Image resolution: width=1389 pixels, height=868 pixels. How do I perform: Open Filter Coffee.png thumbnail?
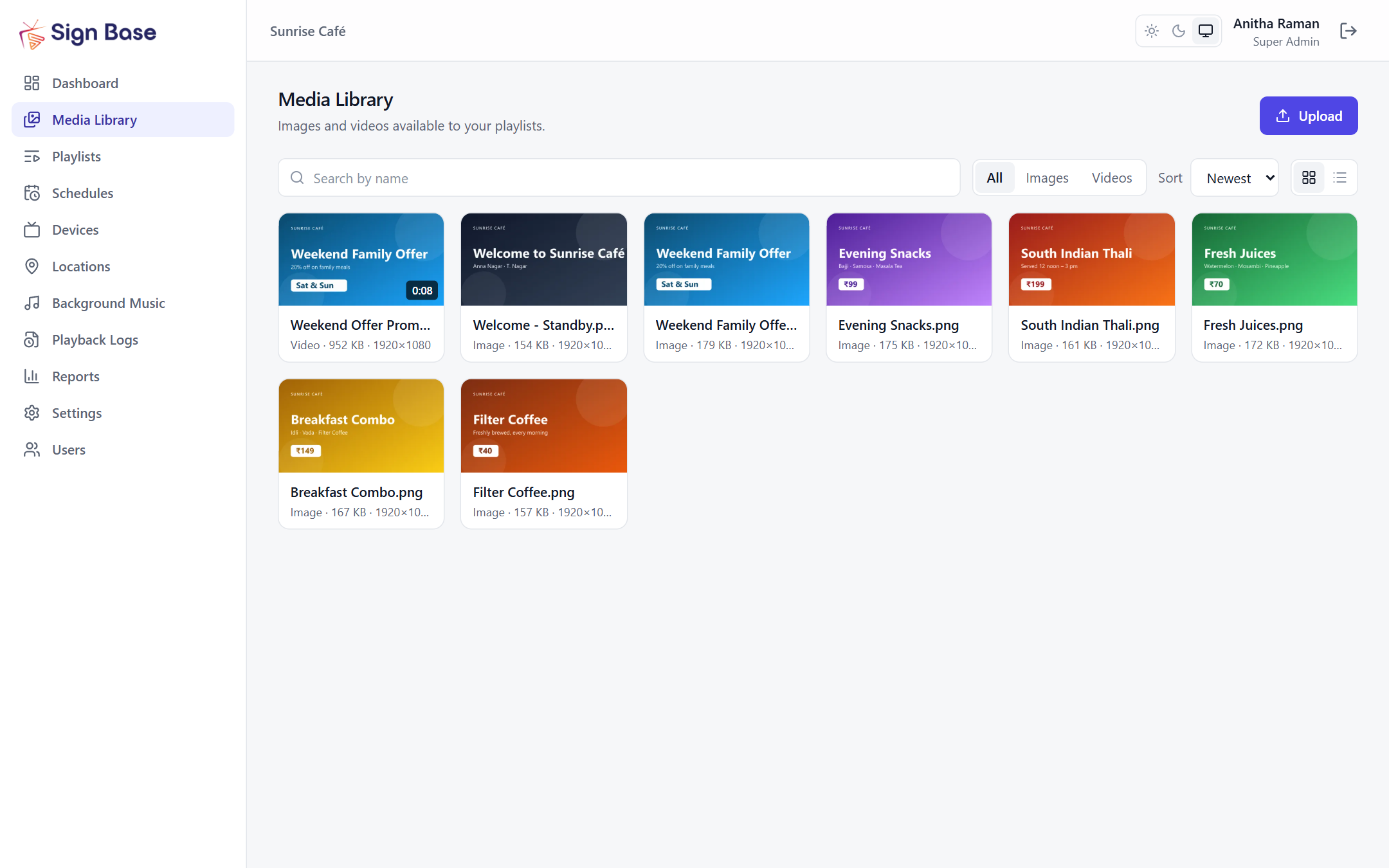(544, 426)
